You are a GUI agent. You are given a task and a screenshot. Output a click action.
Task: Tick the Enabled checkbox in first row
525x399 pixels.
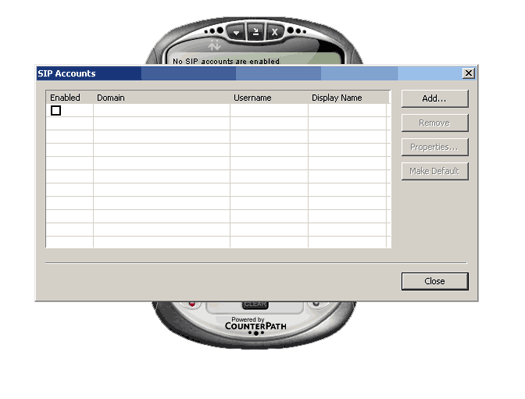pyautogui.click(x=56, y=110)
